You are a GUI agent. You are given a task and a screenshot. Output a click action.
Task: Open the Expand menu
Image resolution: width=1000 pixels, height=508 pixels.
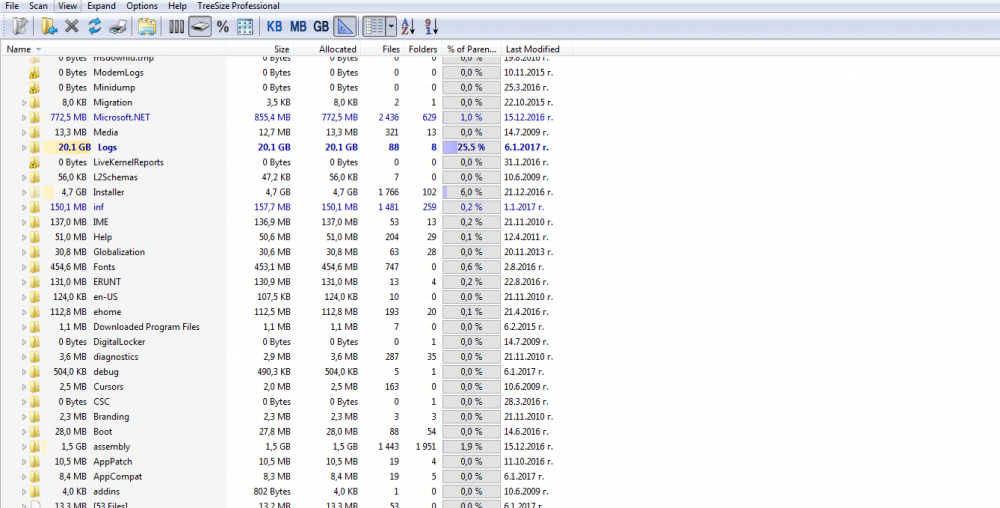coord(101,6)
